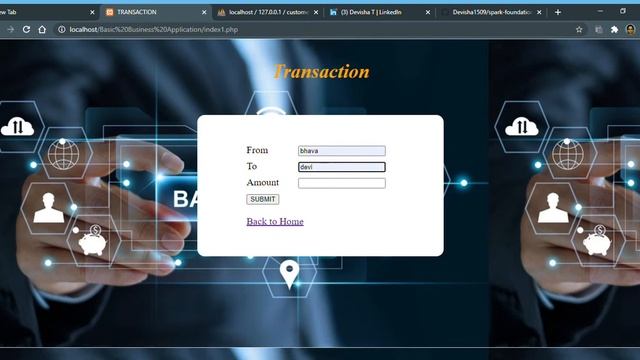Restore the browser window size

[x=623, y=11]
